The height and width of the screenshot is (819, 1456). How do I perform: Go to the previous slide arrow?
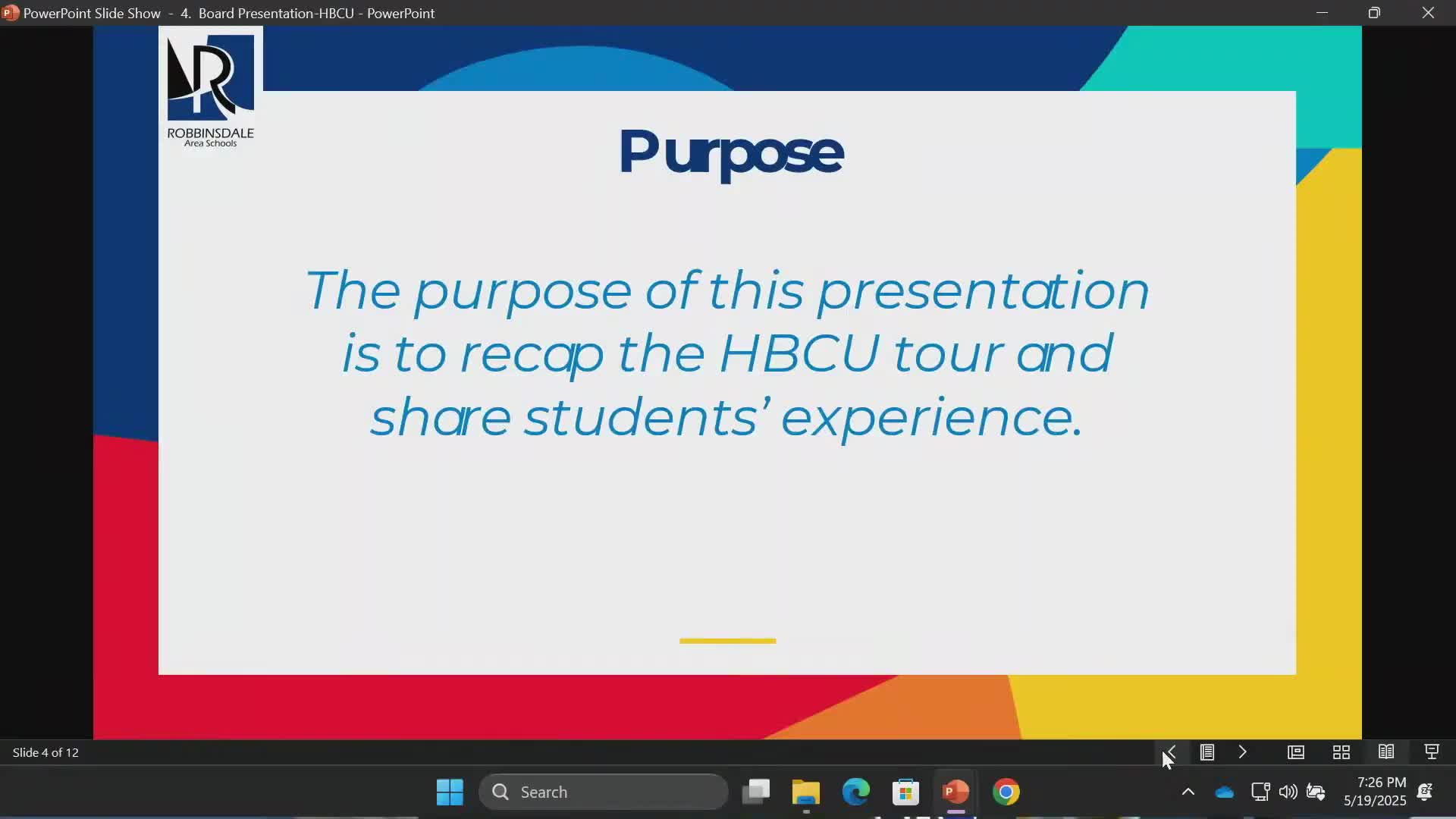tap(1171, 752)
